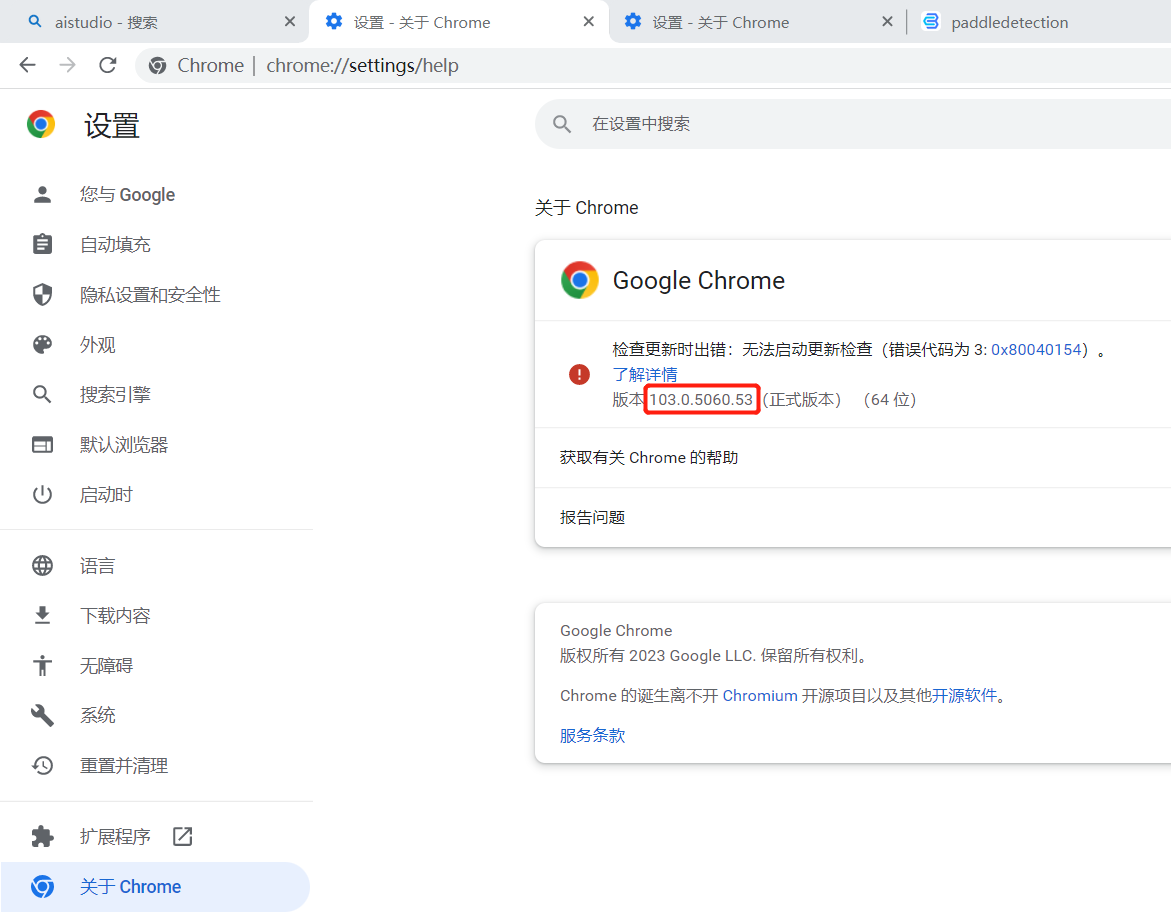The height and width of the screenshot is (923, 1171).
Task: Open the 服务条款 link
Action: (592, 735)
